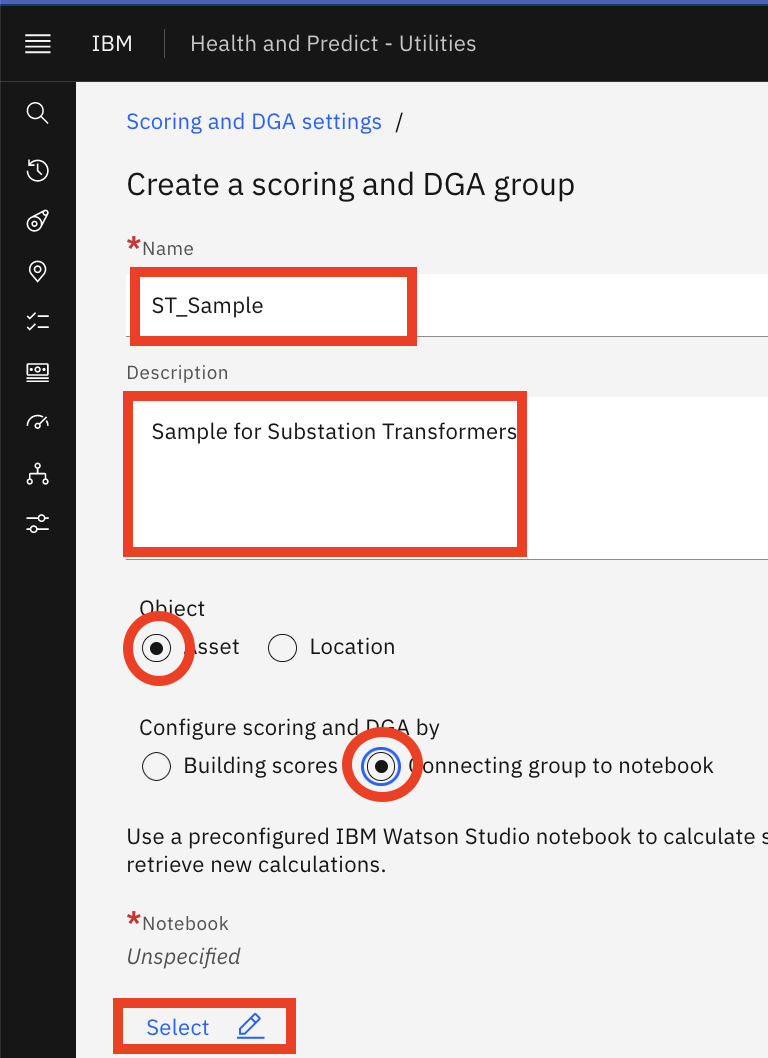This screenshot has height=1058, width=768.
Task: Click the assets target icon in sidebar
Action: tap(38, 221)
